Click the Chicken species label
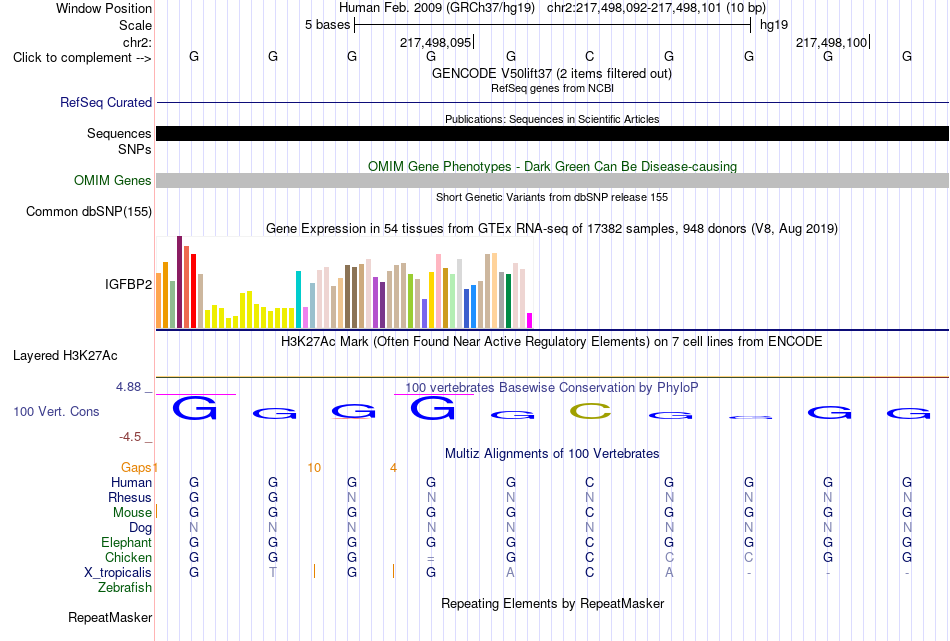 pyautogui.click(x=128, y=558)
